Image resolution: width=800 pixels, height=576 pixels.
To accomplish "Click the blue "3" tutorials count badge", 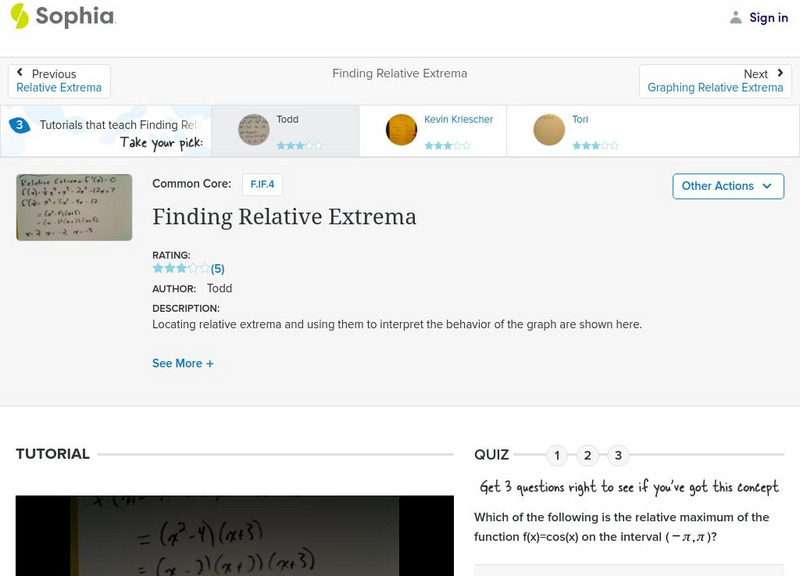I will coord(18,124).
